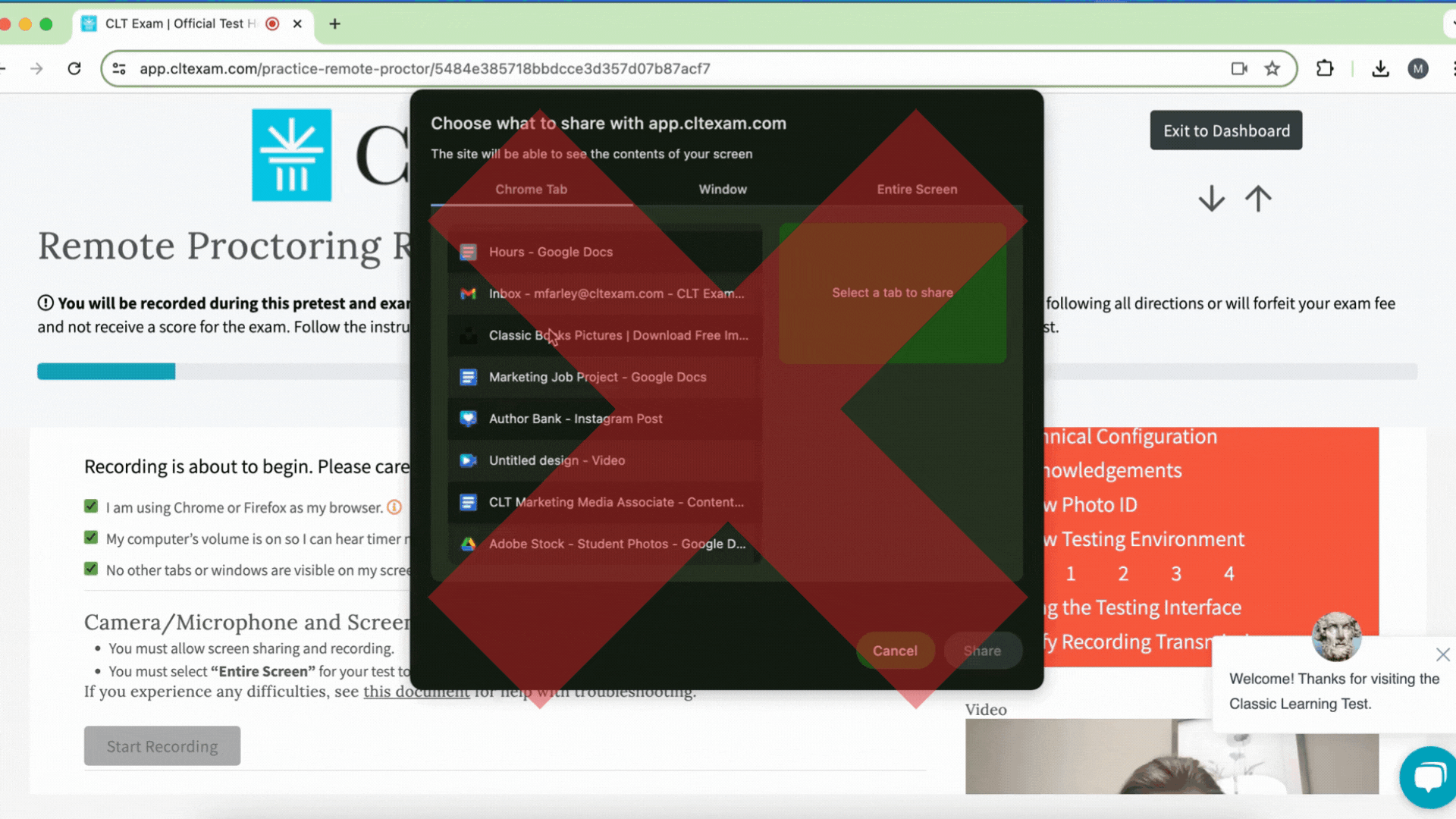Check the browser checkbox for recording
The height and width of the screenshot is (819, 1456).
91,507
